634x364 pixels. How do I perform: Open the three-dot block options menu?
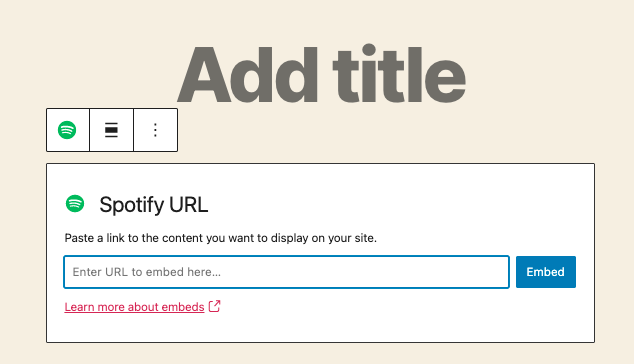[x=155, y=130]
